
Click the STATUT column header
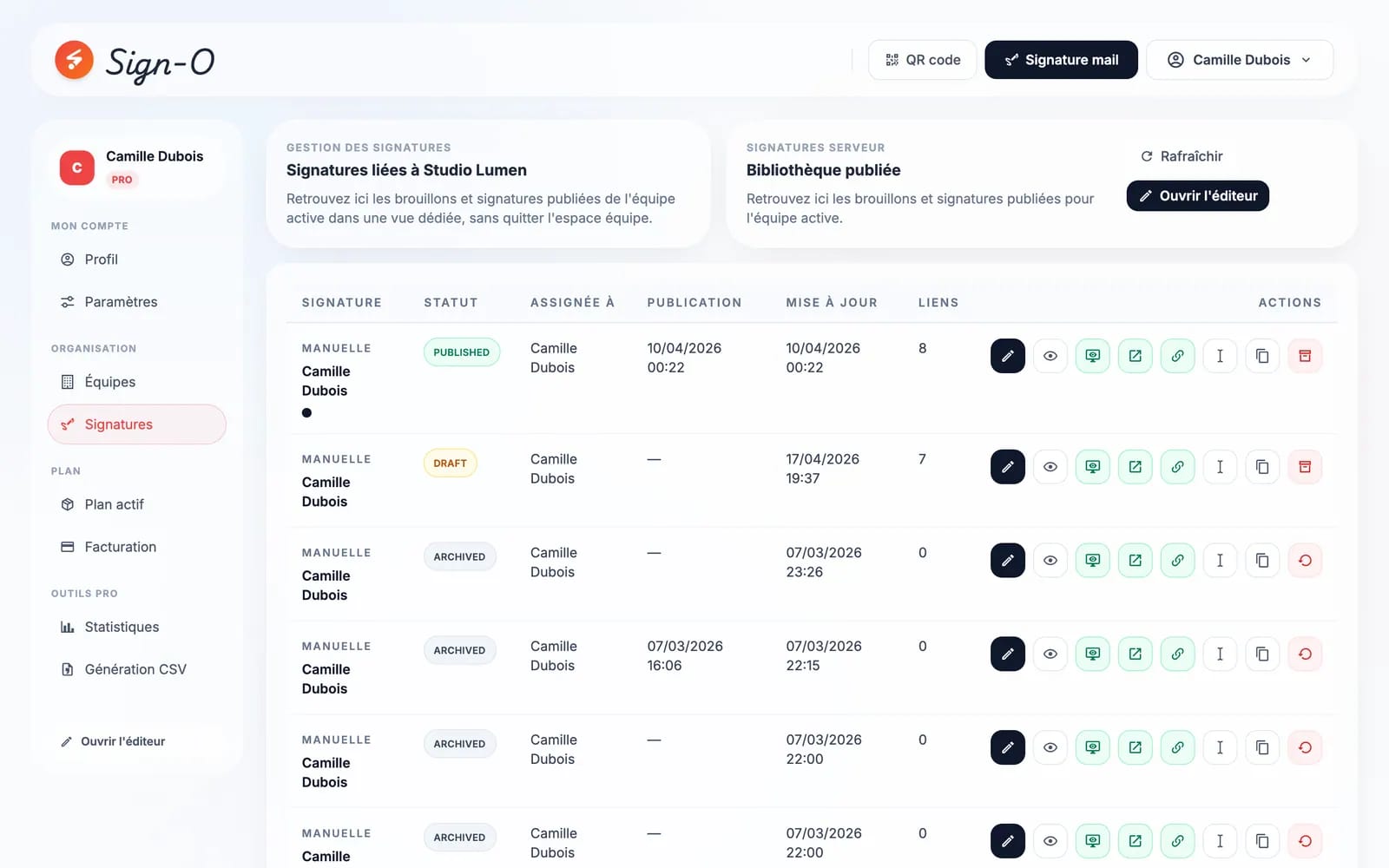coord(451,303)
